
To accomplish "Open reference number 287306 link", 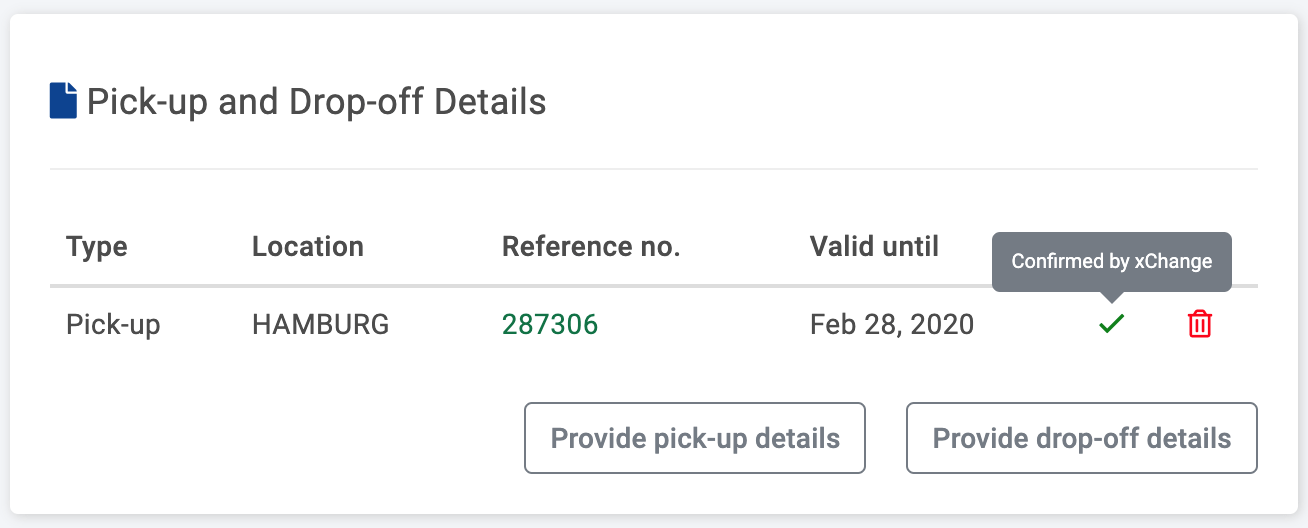I will [550, 325].
